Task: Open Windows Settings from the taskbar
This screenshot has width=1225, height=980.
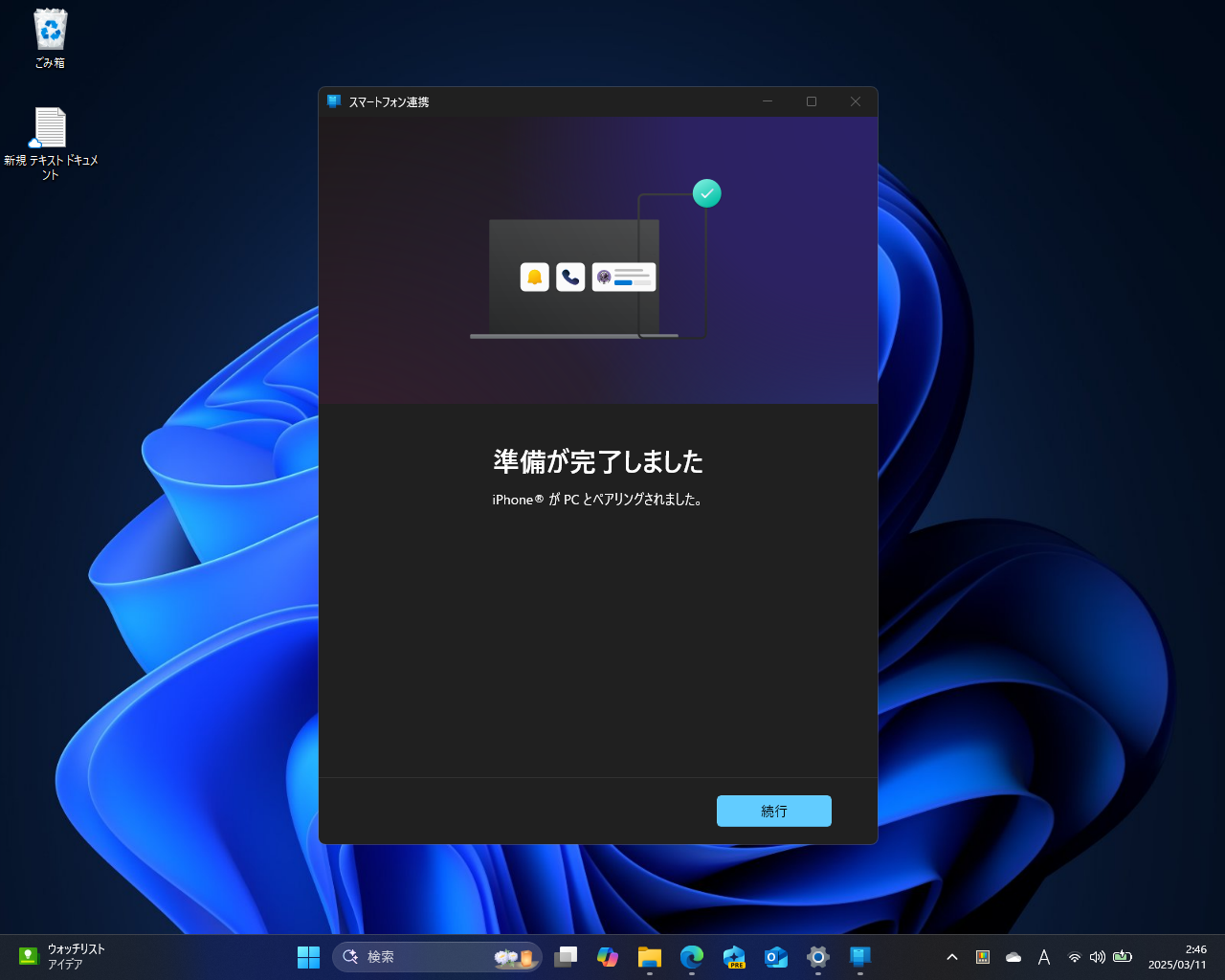Action: [x=816, y=957]
